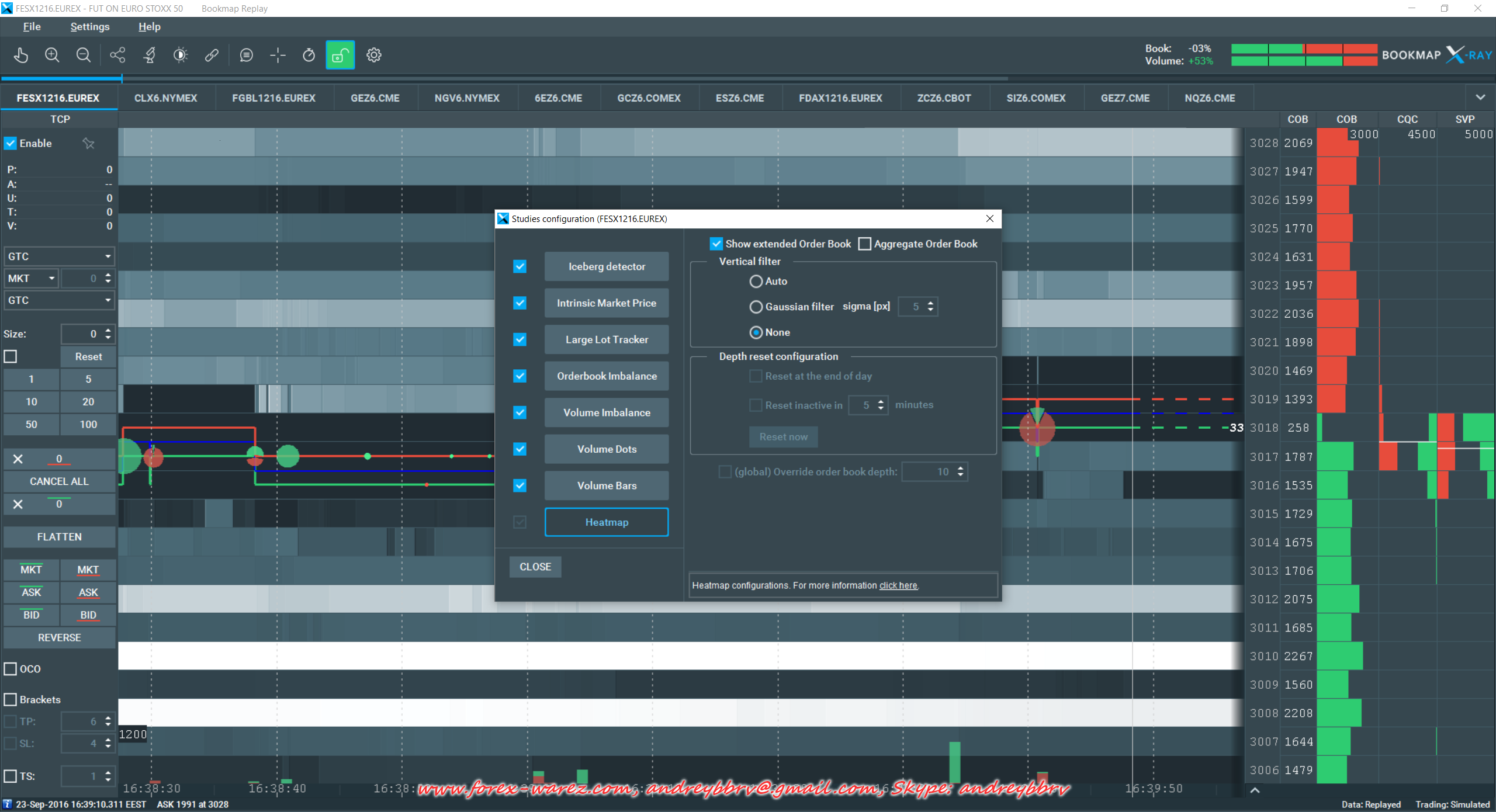1496x812 pixels.
Task: Click the brightness contrast toolbar icon
Action: click(x=181, y=55)
